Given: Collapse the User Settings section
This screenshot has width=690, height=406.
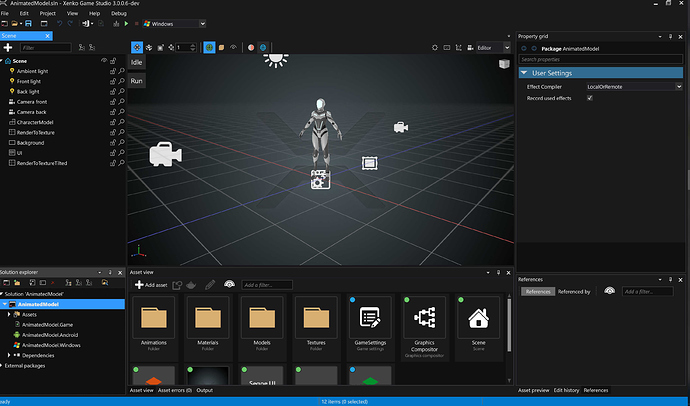Looking at the screenshot, I should [x=524, y=73].
